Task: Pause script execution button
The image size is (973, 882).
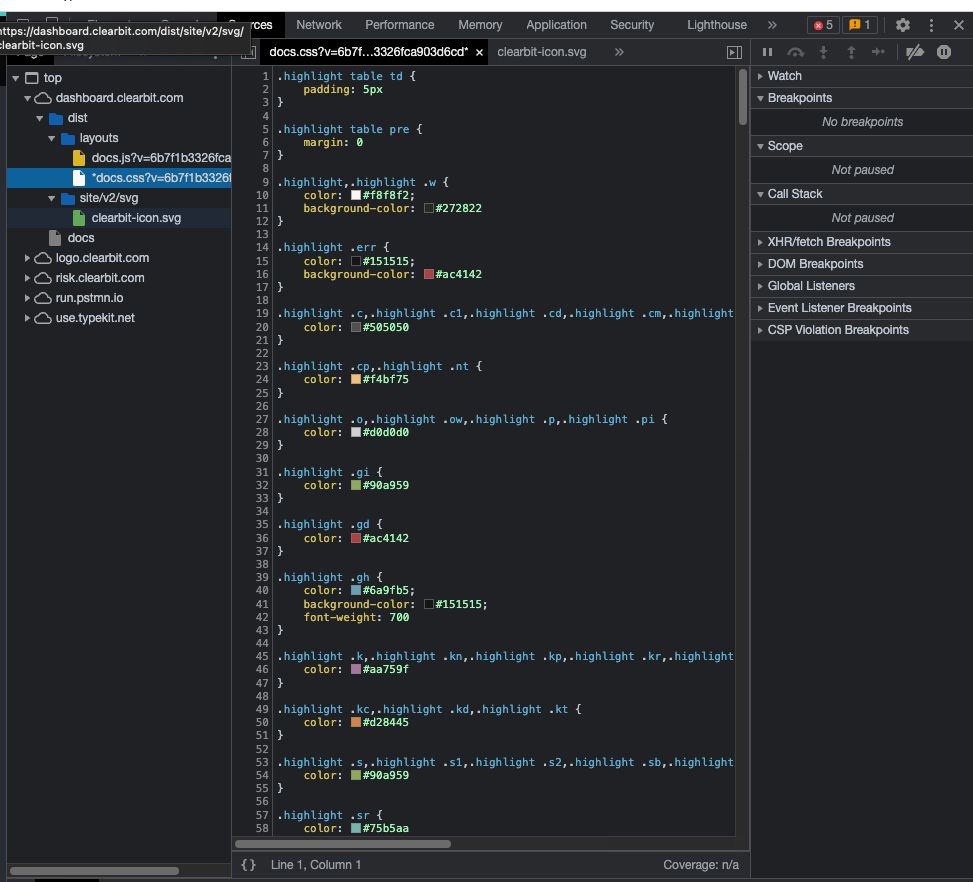Action: pyautogui.click(x=768, y=52)
